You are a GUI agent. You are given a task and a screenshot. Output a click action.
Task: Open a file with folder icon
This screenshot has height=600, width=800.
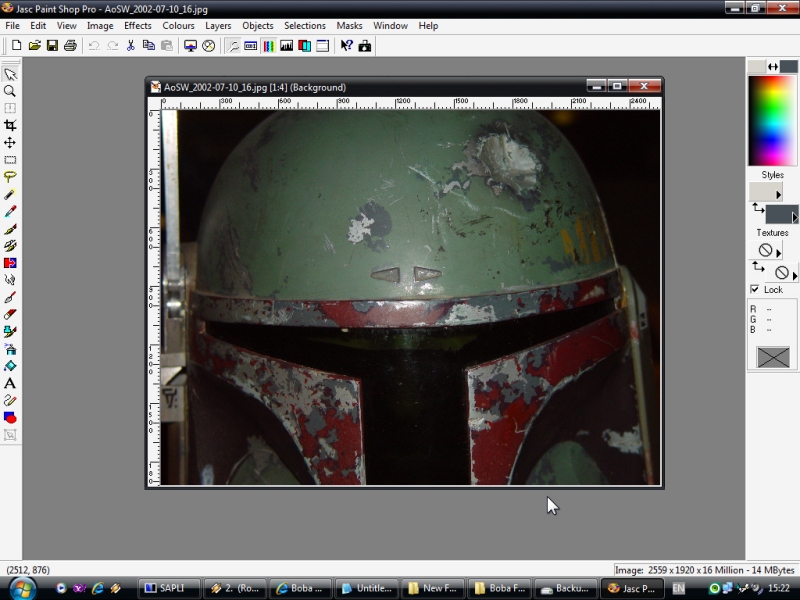[x=34, y=46]
